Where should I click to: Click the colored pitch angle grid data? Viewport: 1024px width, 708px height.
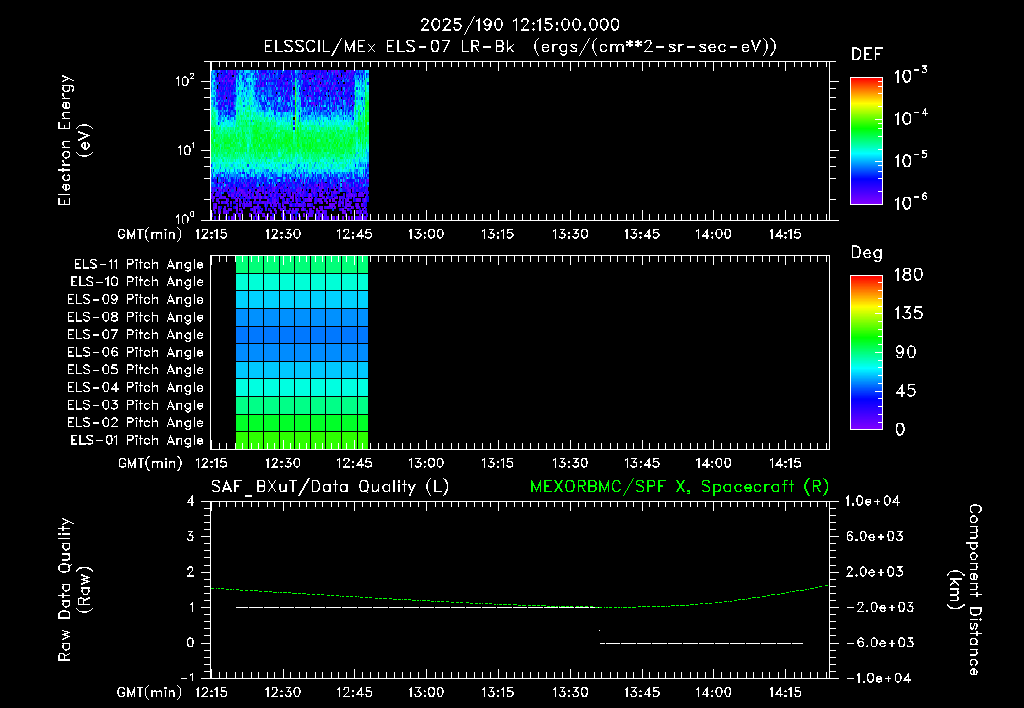302,352
